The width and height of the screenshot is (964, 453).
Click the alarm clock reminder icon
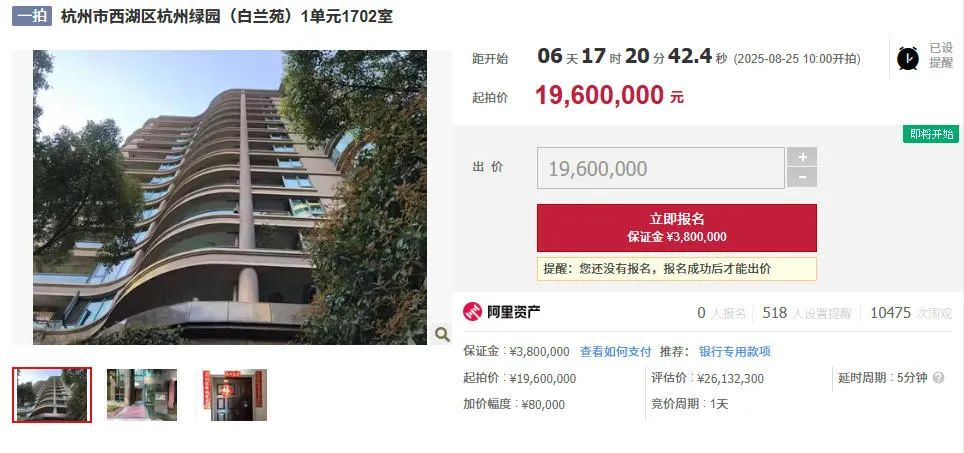(x=908, y=58)
